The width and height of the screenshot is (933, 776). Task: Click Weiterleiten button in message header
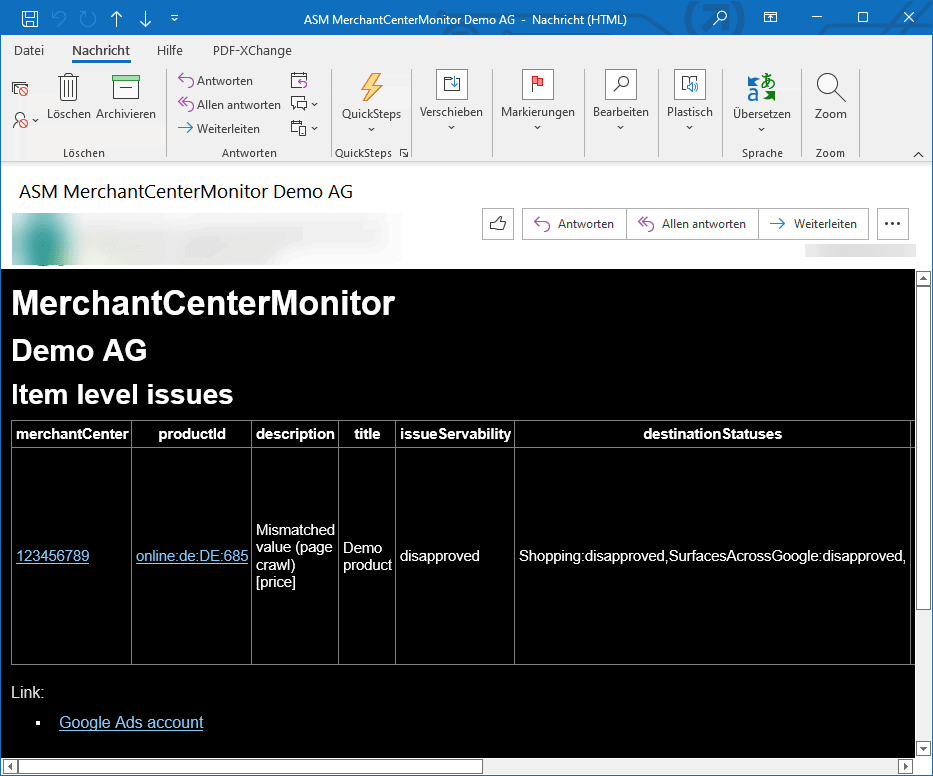click(x=813, y=224)
